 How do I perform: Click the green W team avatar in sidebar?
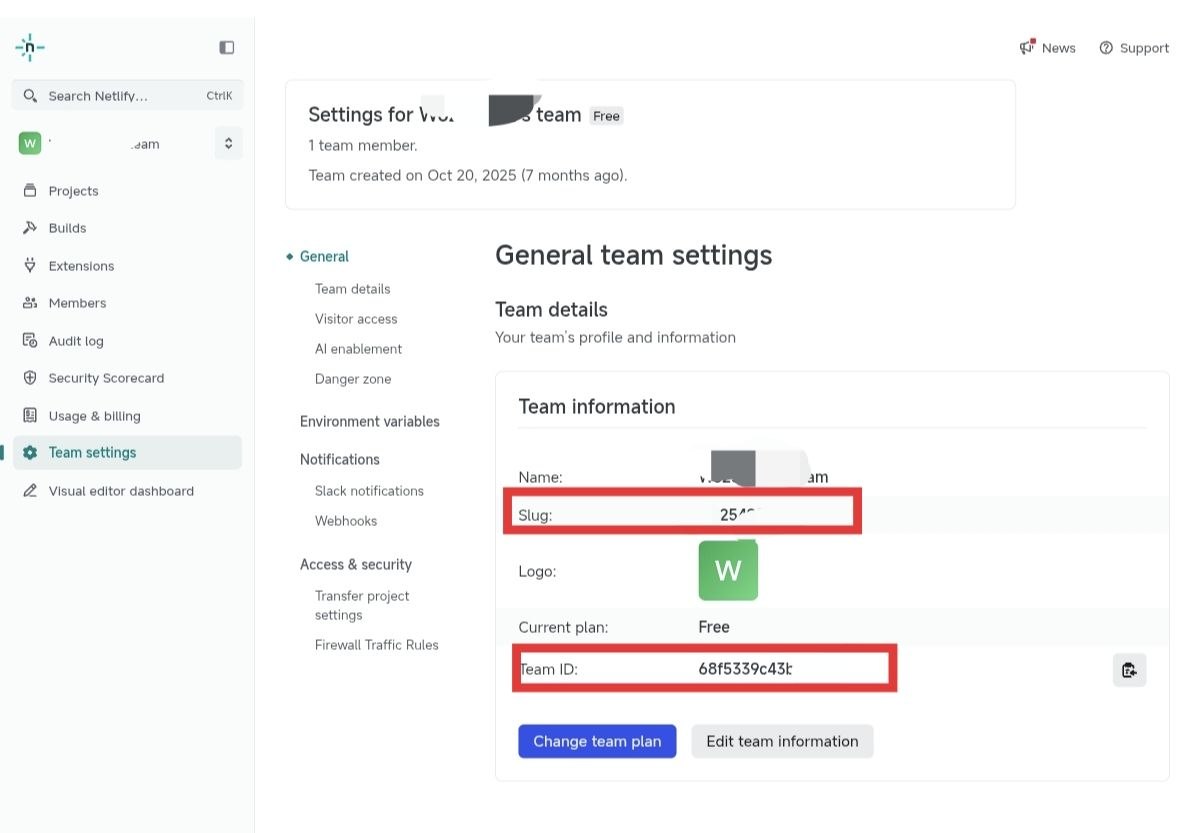[x=30, y=143]
